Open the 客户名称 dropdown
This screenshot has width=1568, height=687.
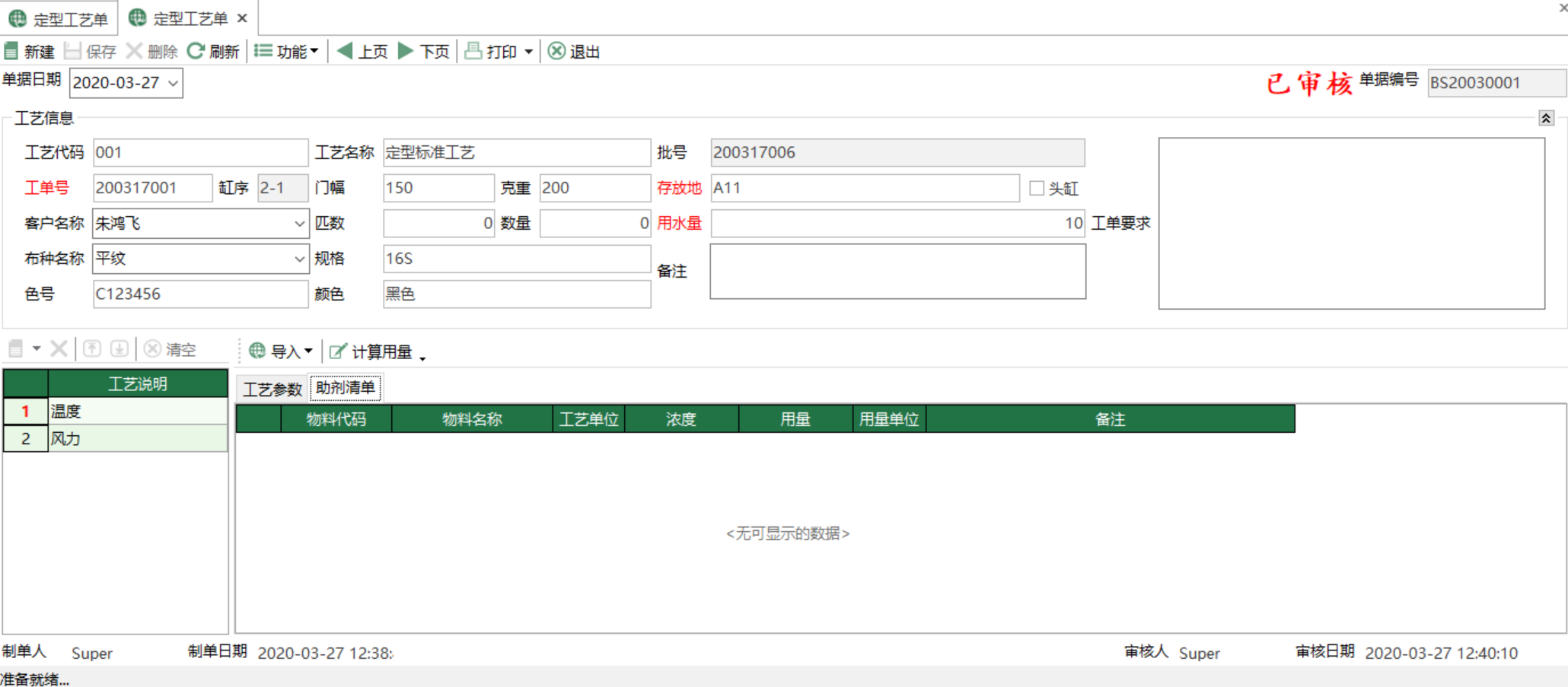(x=299, y=224)
